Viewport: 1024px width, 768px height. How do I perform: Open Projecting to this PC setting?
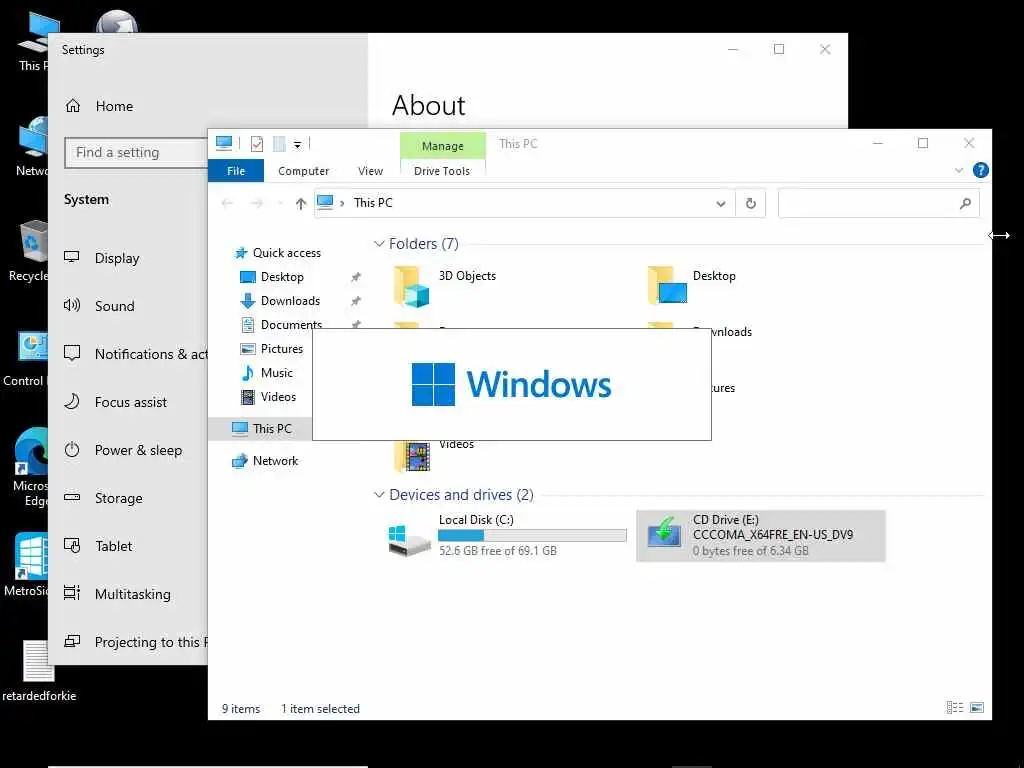tap(136, 642)
